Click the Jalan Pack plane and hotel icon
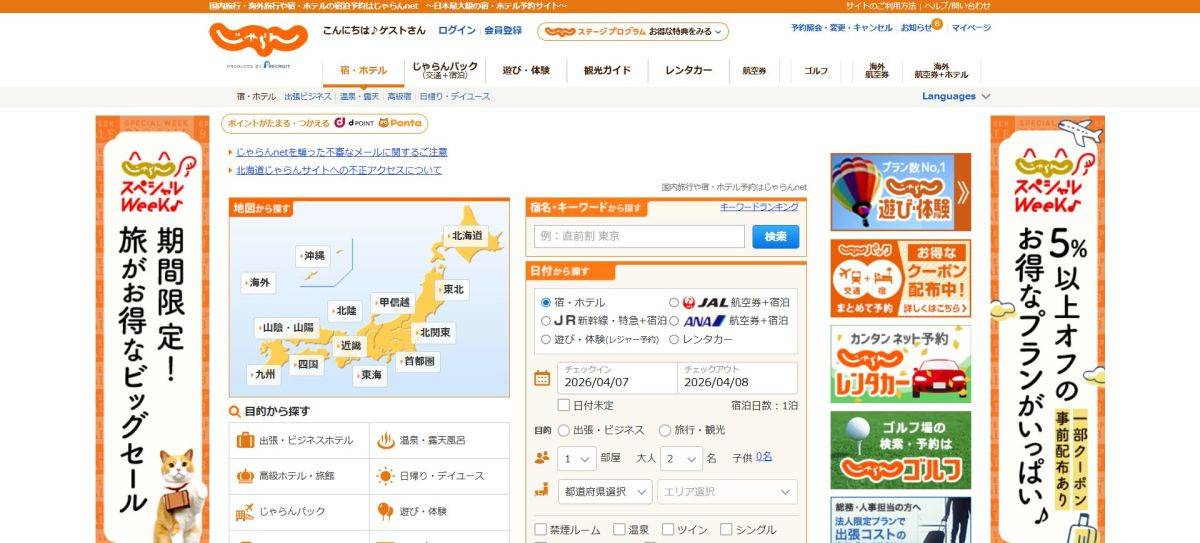 coord(245,512)
